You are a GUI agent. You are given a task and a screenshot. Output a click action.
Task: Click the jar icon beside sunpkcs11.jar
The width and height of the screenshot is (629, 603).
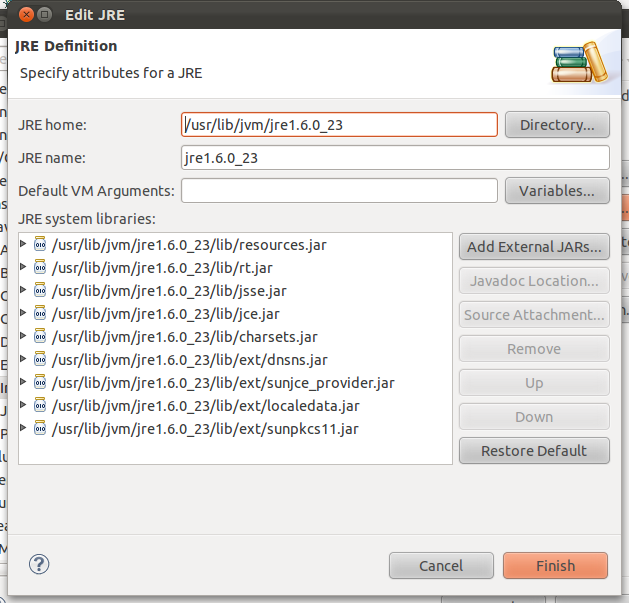click(41, 428)
